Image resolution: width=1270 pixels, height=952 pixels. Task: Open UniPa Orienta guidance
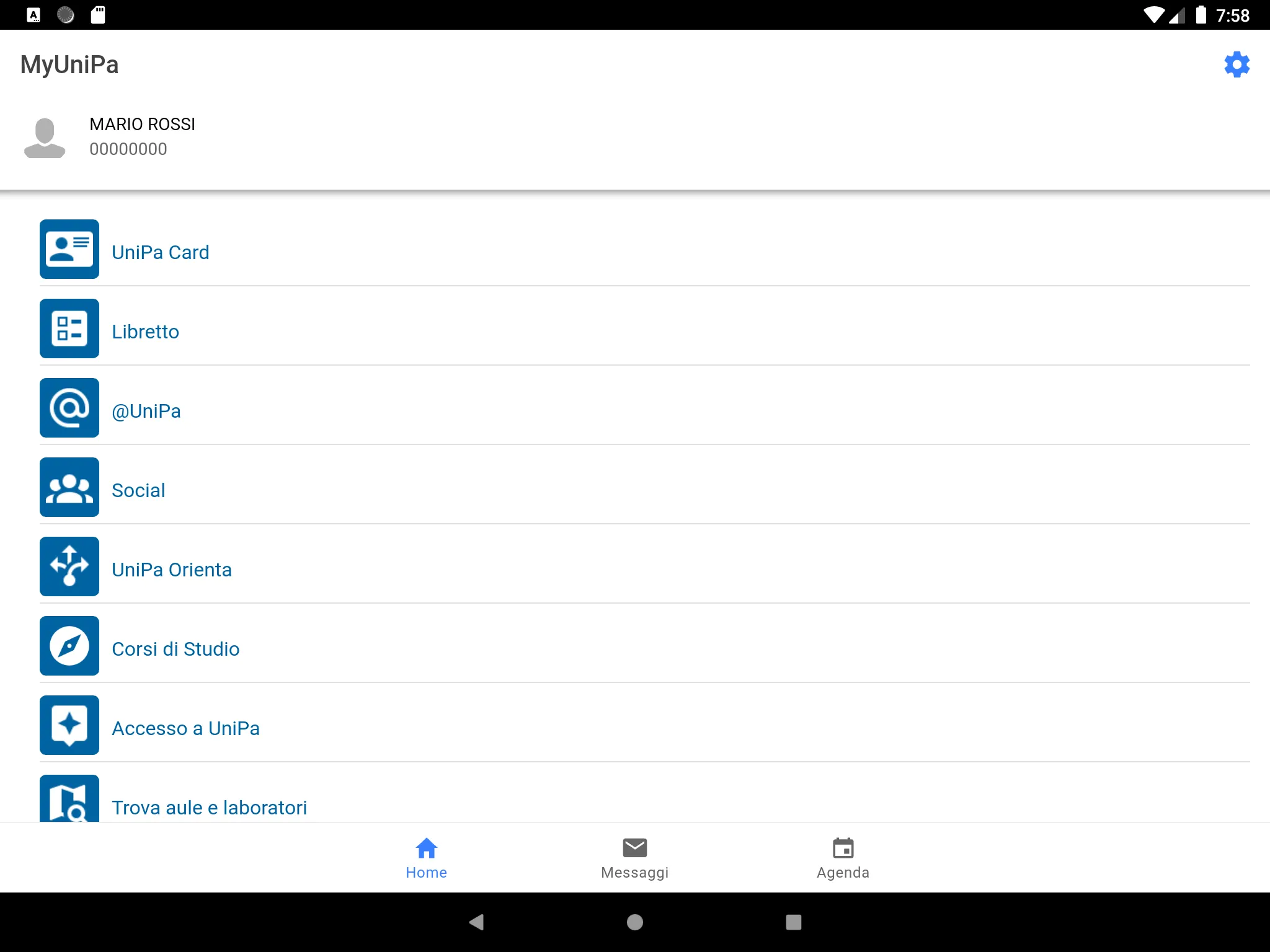171,569
